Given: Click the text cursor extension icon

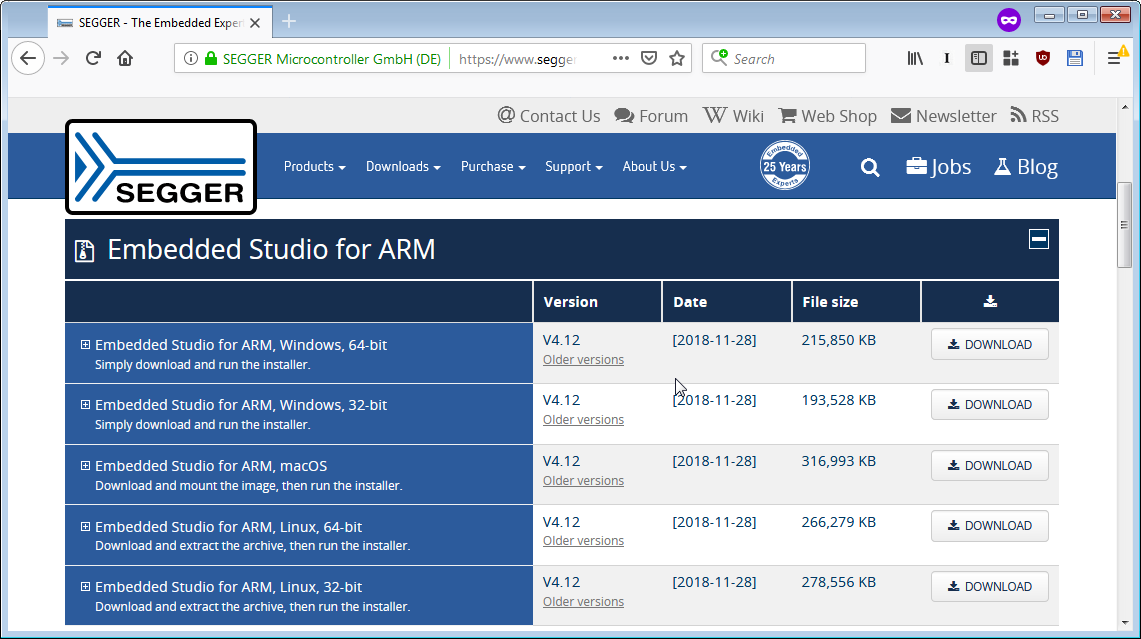Looking at the screenshot, I should coord(947,58).
